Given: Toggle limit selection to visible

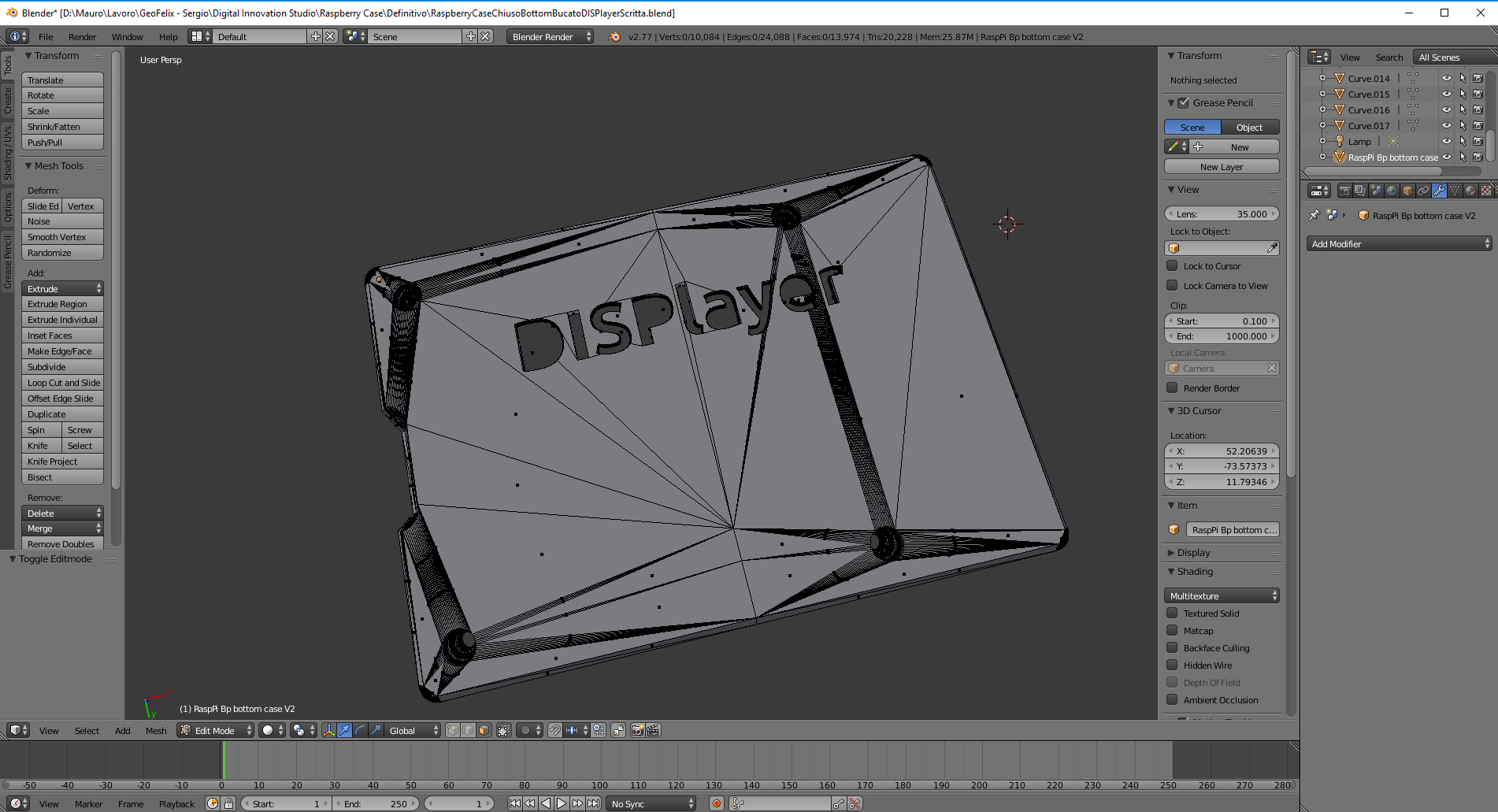Looking at the screenshot, I should coord(504,730).
